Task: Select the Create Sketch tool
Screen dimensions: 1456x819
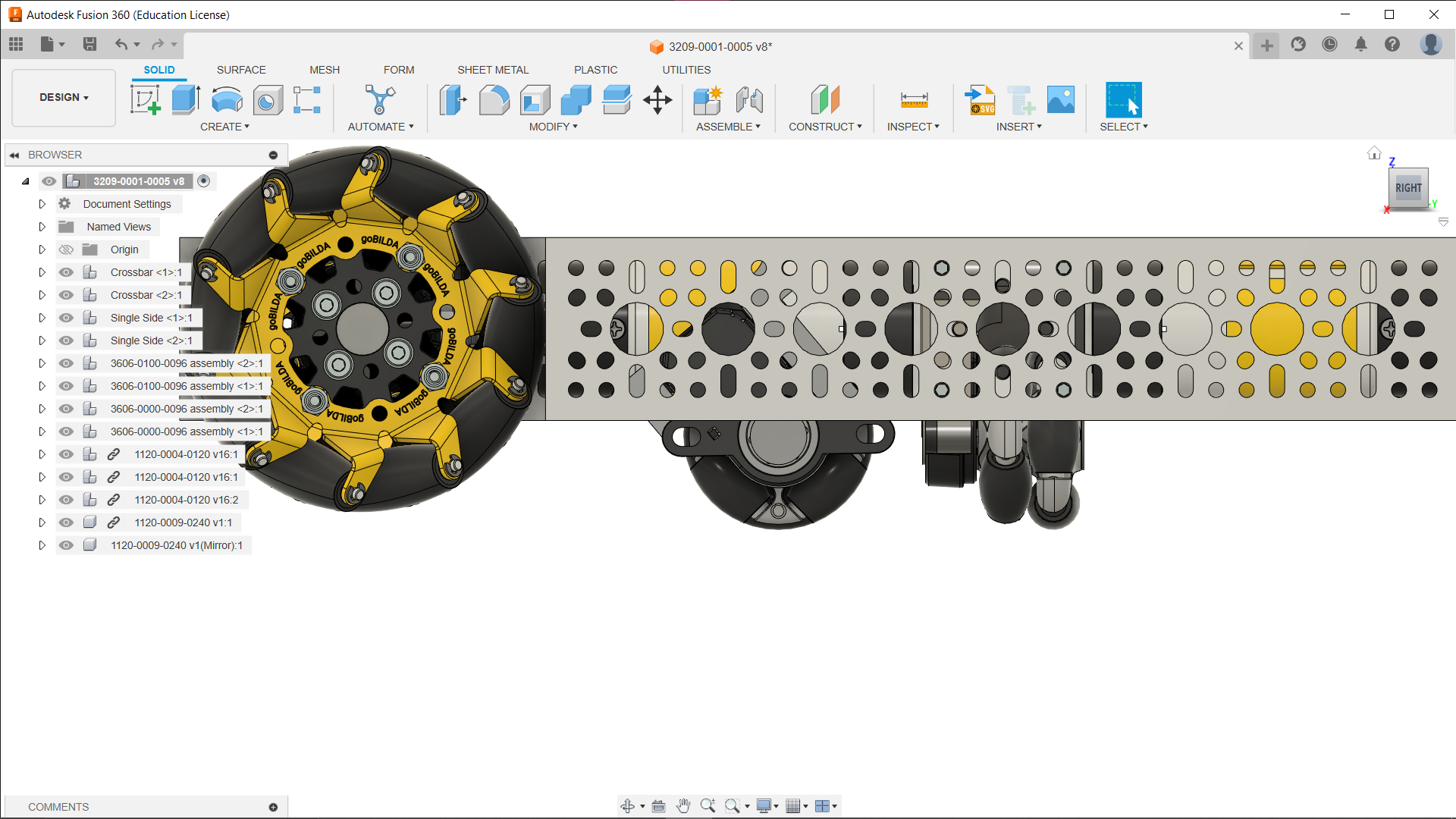Action: click(x=146, y=99)
